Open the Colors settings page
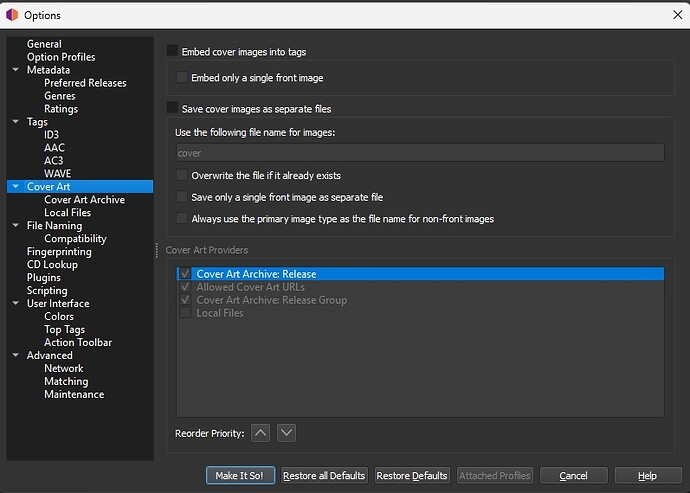The image size is (690, 493). pyautogui.click(x=59, y=316)
